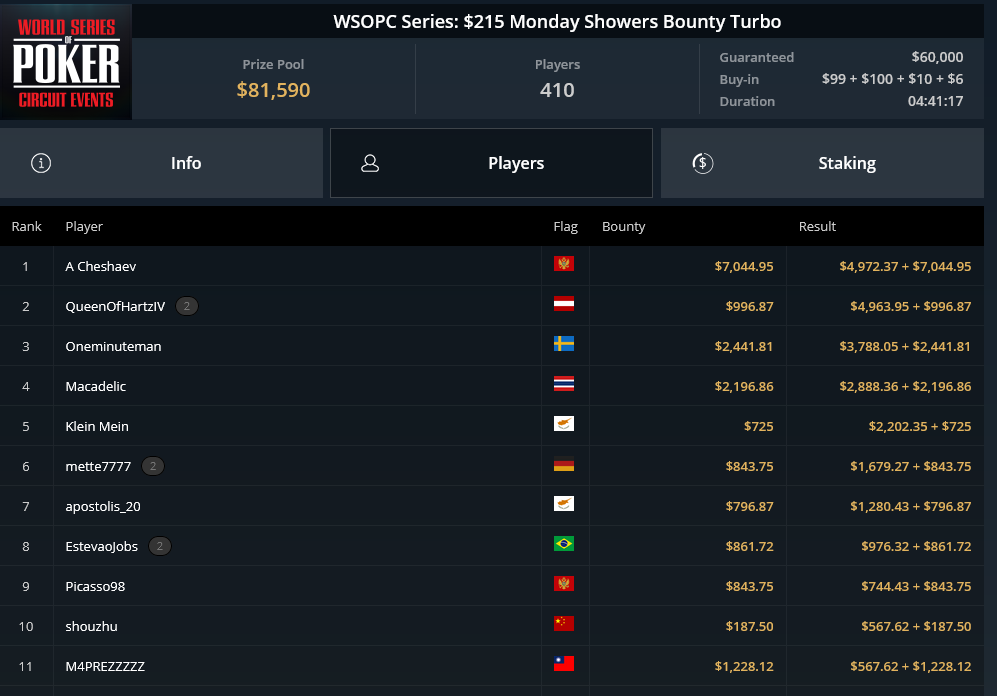Click the re-entry badge next to mette7777
Screen dimensions: 997x696
click(152, 466)
